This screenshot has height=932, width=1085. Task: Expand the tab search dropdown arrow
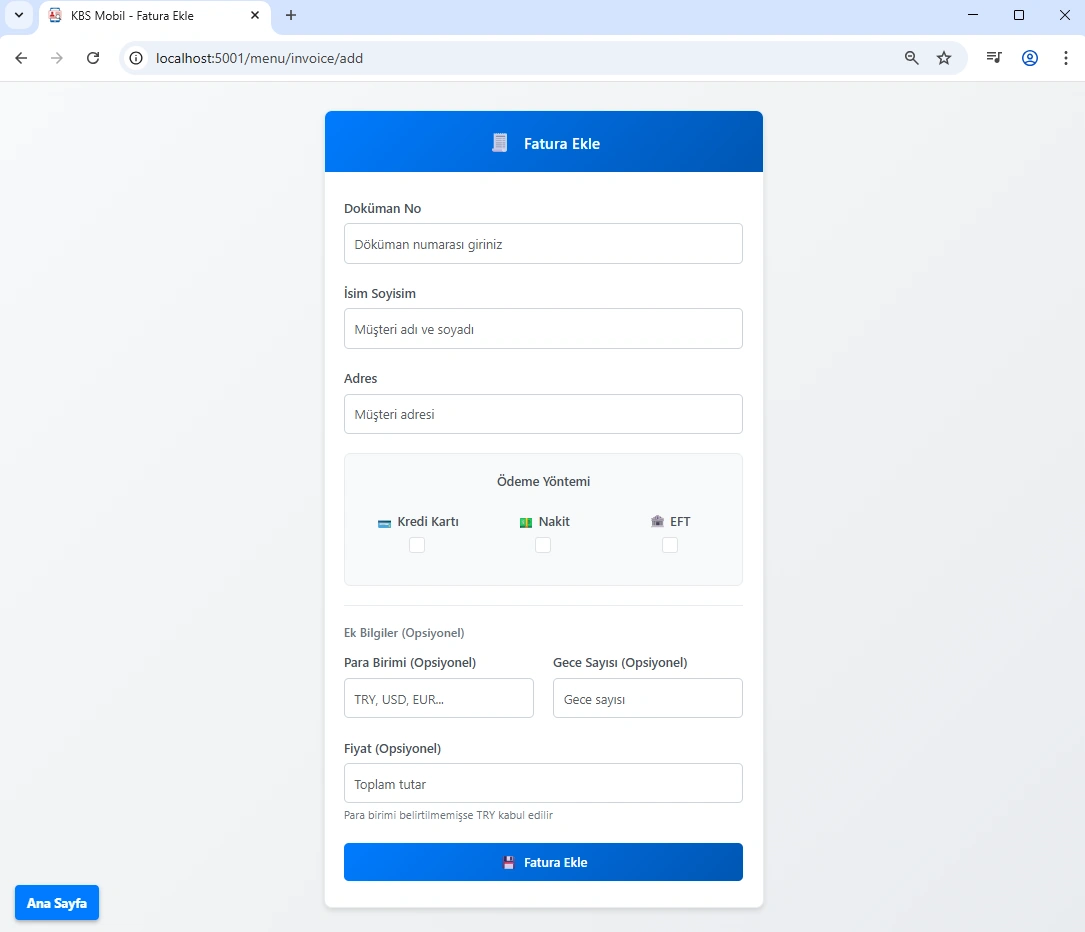18,16
